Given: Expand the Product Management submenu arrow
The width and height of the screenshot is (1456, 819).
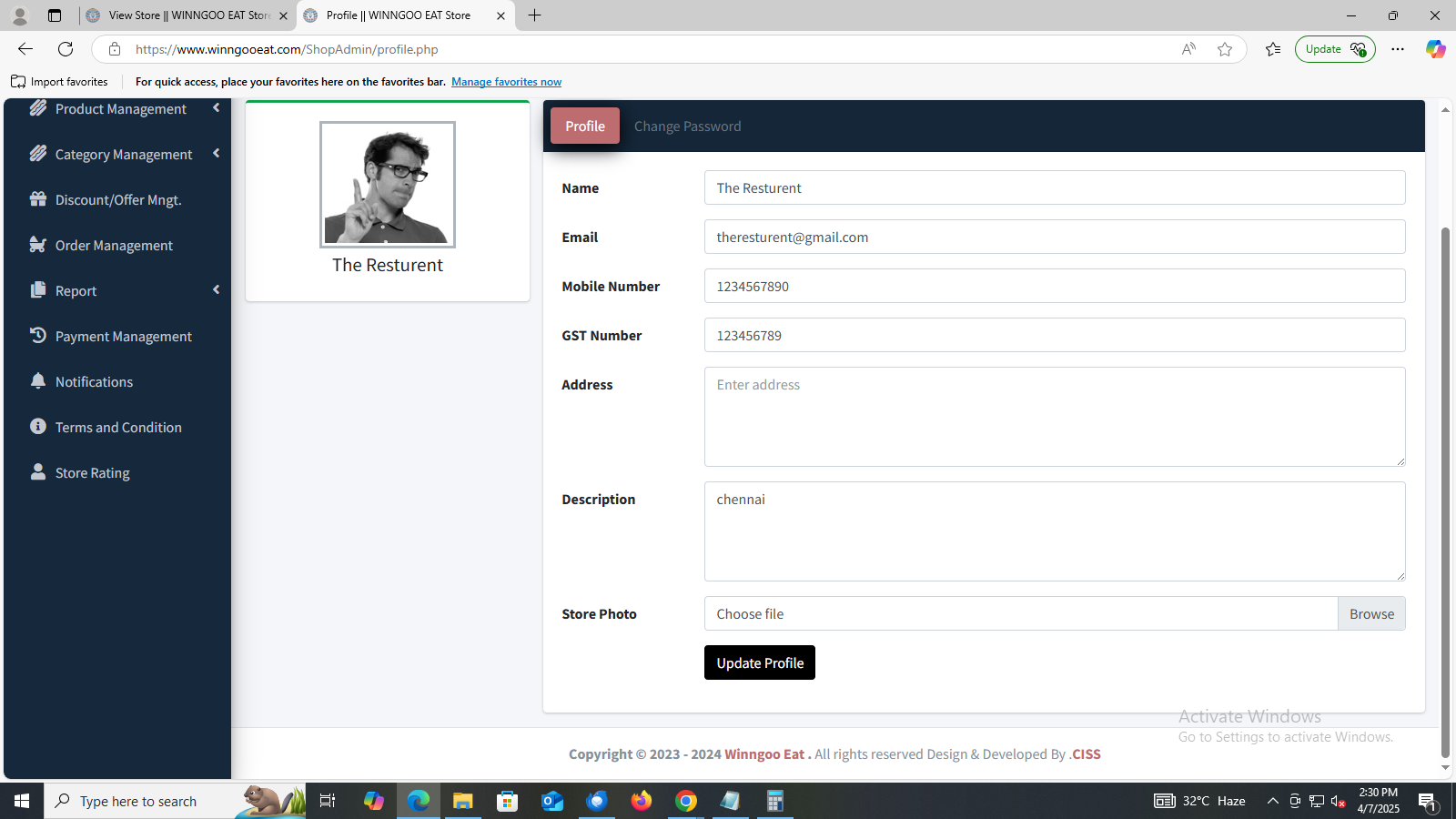Looking at the screenshot, I should pos(217,108).
